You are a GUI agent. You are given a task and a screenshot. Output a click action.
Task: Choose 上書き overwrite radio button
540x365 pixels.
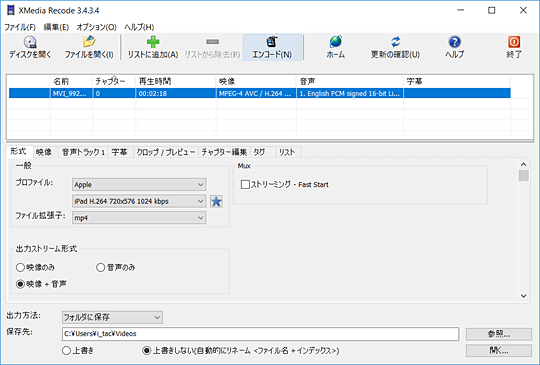[x=66, y=351]
